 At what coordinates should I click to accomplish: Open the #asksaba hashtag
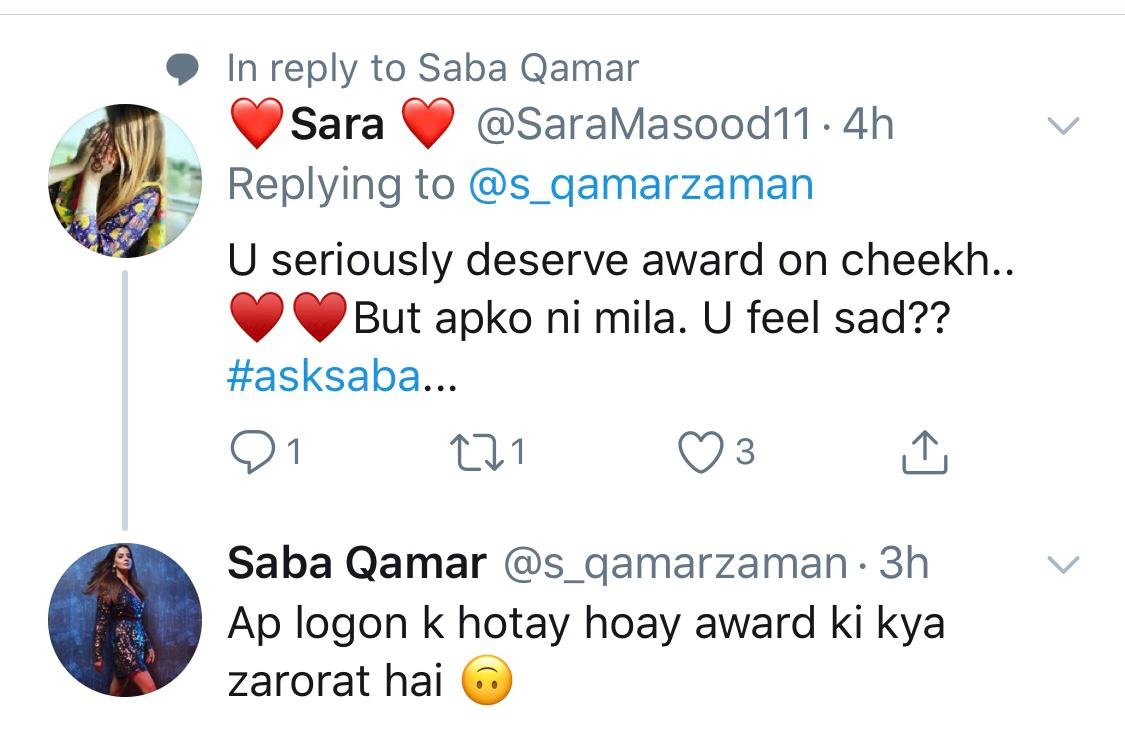pyautogui.click(x=324, y=377)
